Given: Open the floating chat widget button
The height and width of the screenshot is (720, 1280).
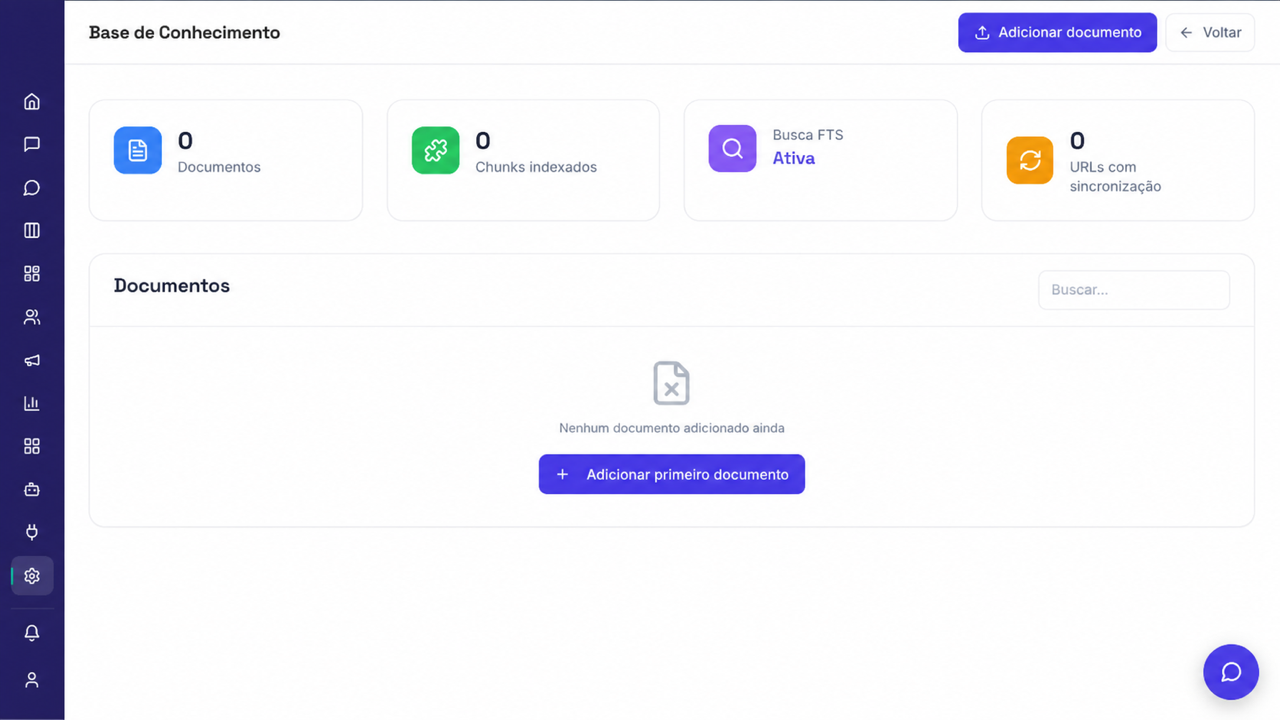Looking at the screenshot, I should click(x=1231, y=672).
